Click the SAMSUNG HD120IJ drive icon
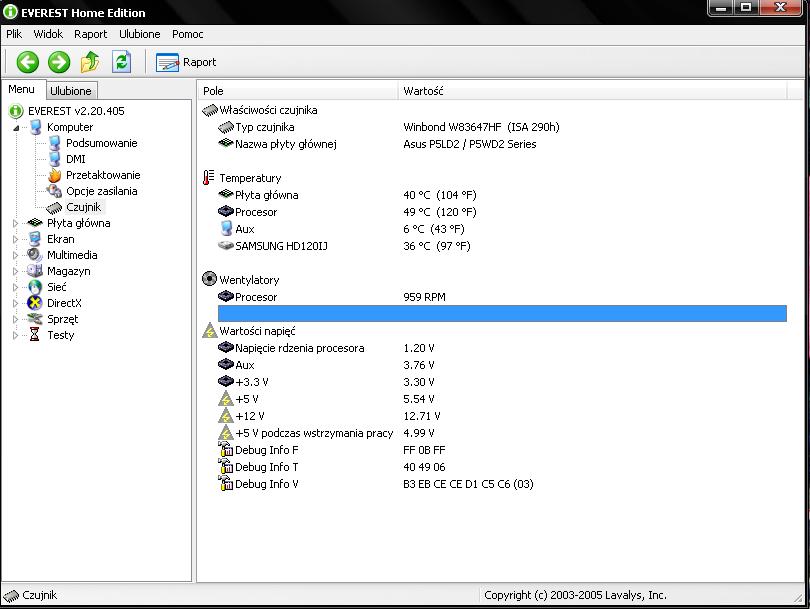The width and height of the screenshot is (810, 609). (226, 245)
